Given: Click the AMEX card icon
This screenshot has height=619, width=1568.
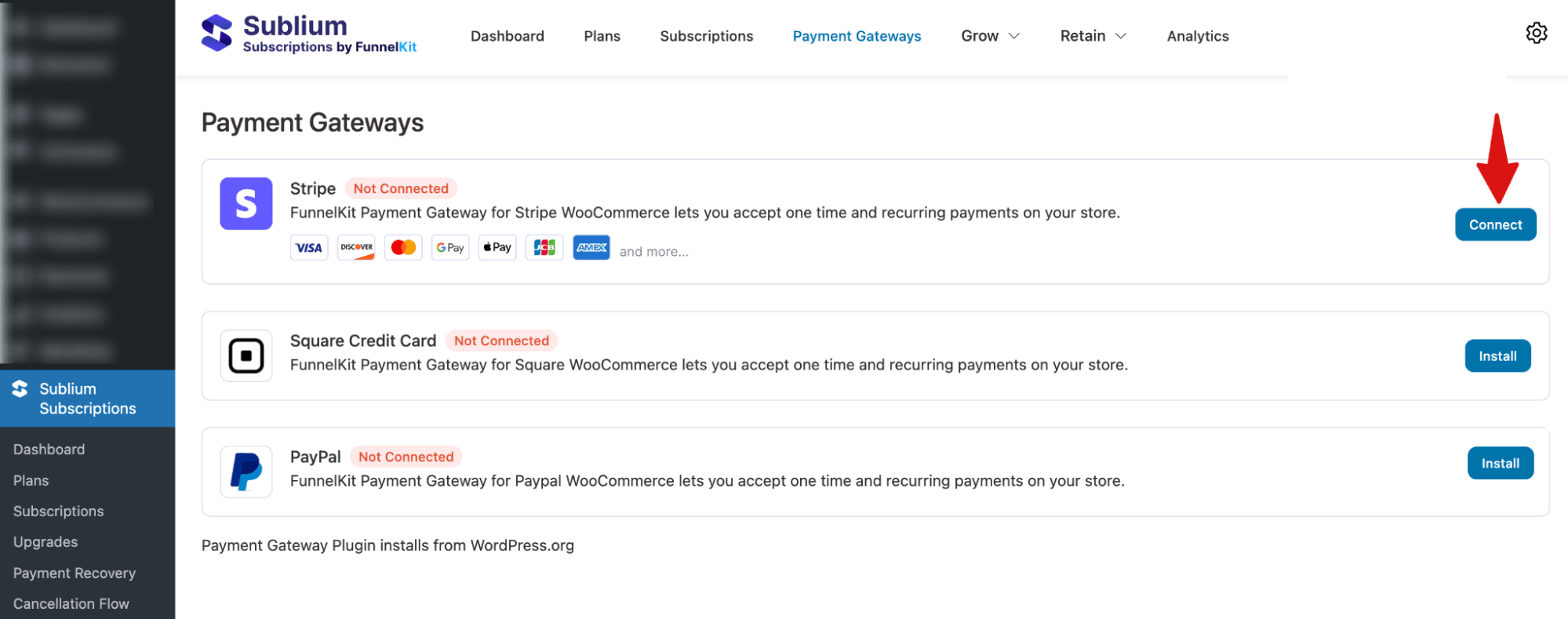Looking at the screenshot, I should pyautogui.click(x=591, y=247).
